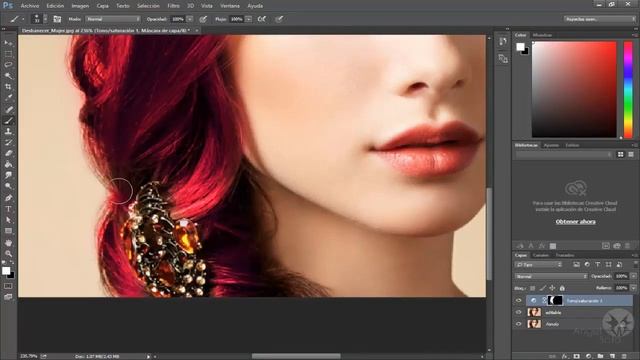The height and width of the screenshot is (360, 640).
Task: Select the Eraser tool
Action: (8, 153)
